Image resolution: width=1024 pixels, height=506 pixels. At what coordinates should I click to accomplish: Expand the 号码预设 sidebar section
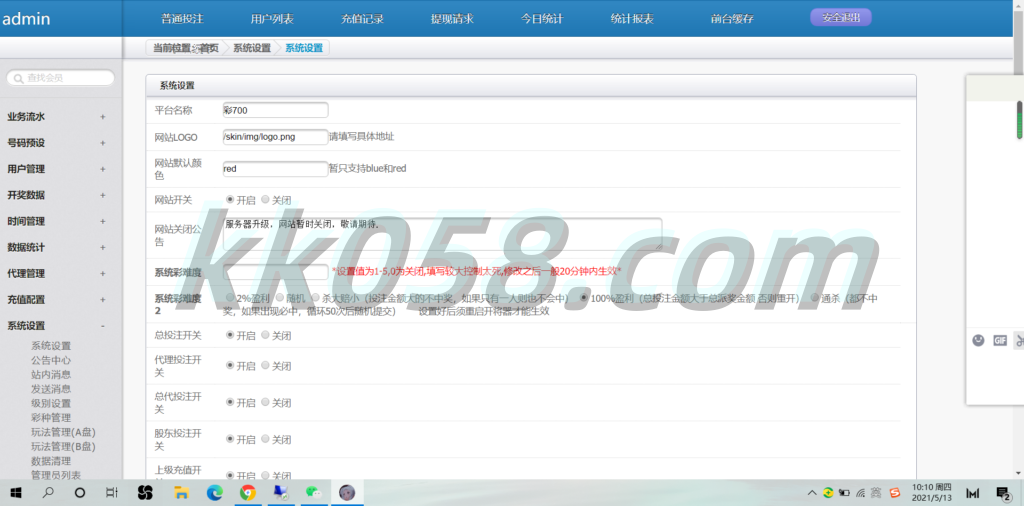[103, 143]
